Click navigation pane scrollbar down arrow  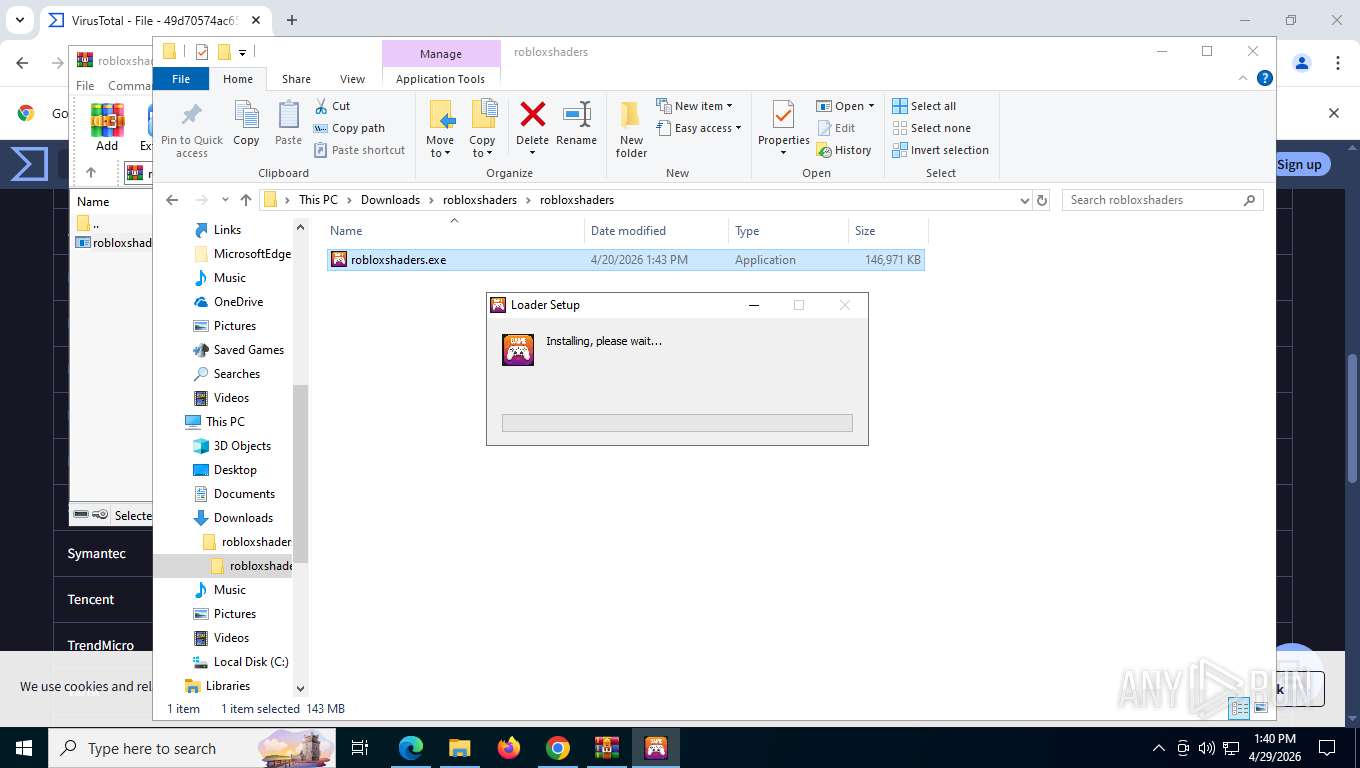300,688
